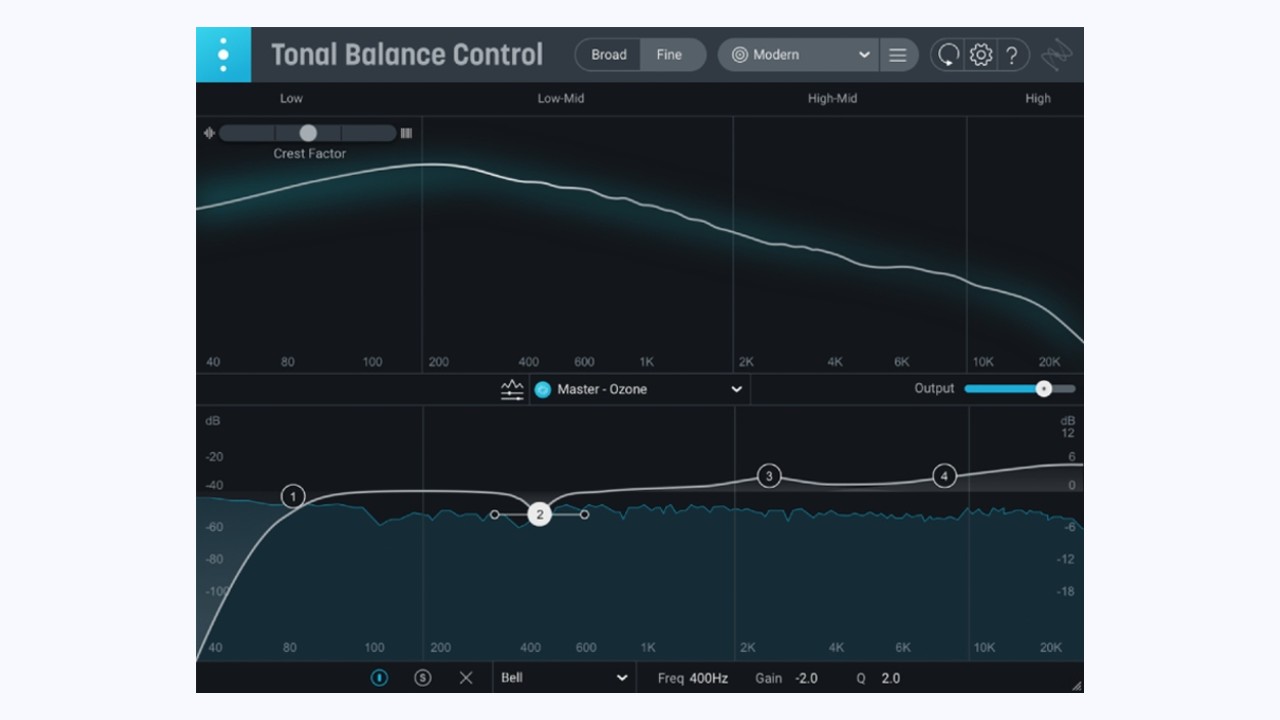Image resolution: width=1280 pixels, height=720 pixels.
Task: Click the Ozone plugin round icon
Action: tap(543, 389)
